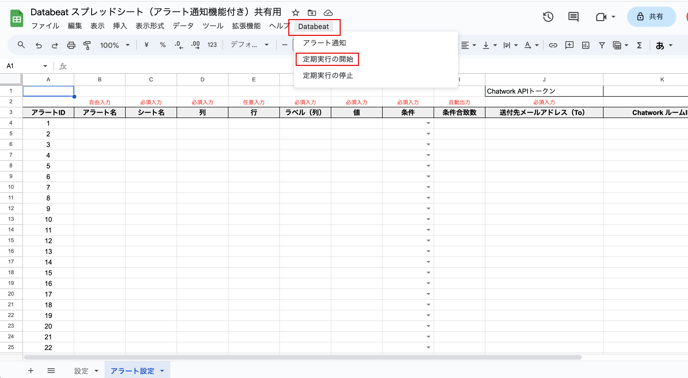Open the 100% zoom dropdown
The width and height of the screenshot is (688, 378).
point(115,45)
